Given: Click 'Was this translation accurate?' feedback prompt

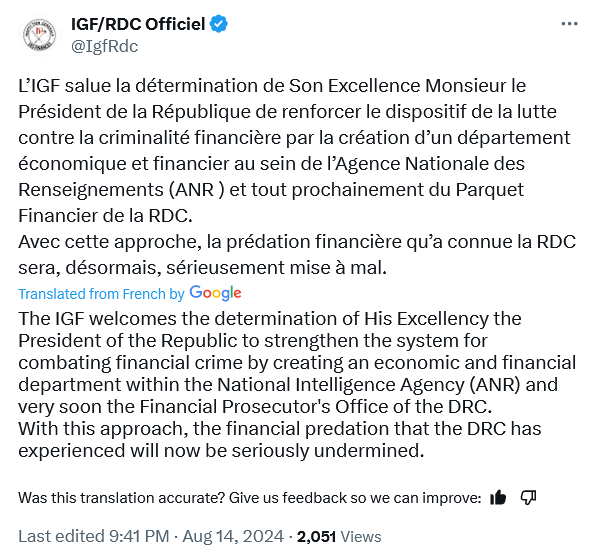Looking at the screenshot, I should [x=250, y=498].
